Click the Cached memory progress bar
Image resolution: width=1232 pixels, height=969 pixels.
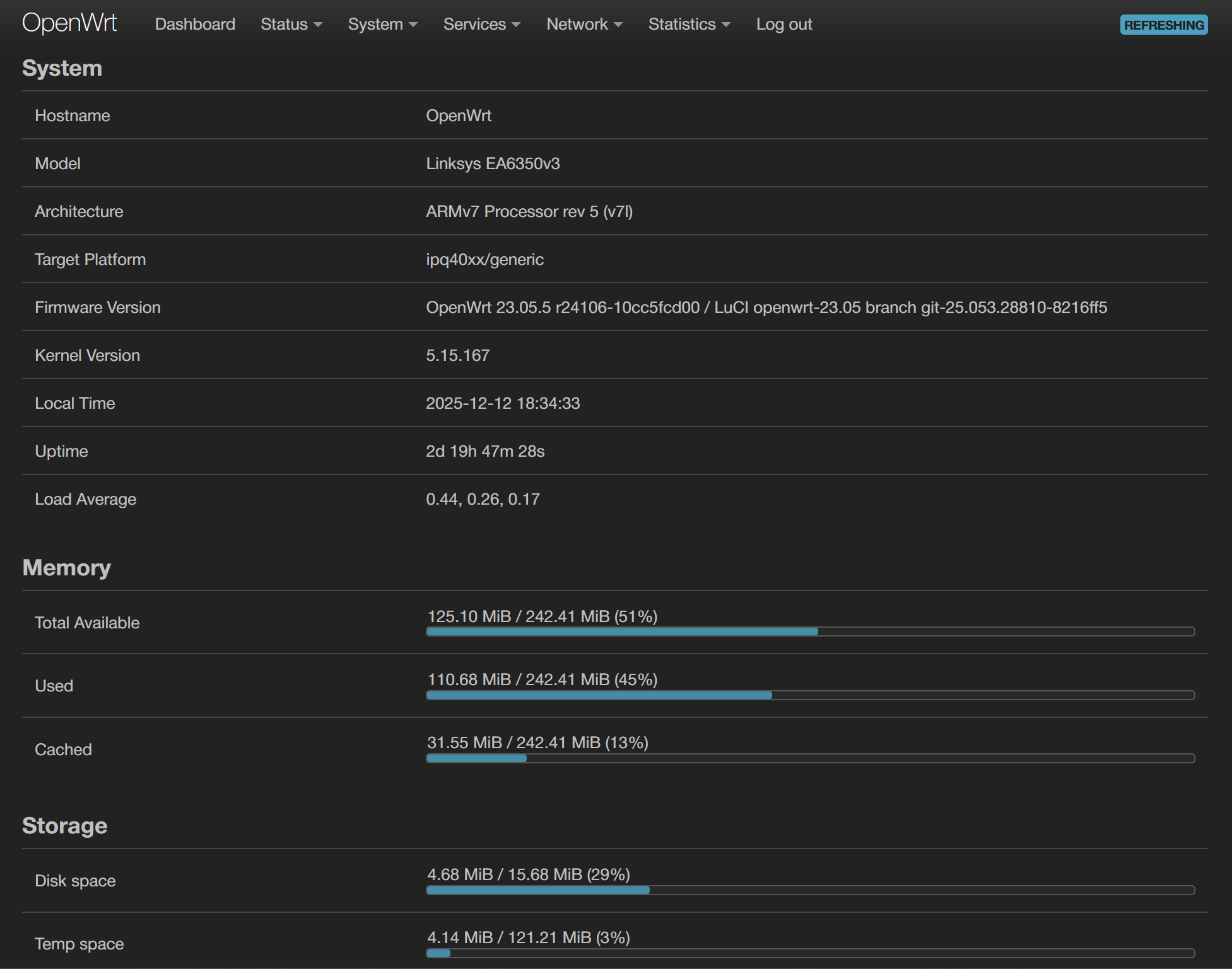pyautogui.click(x=810, y=758)
